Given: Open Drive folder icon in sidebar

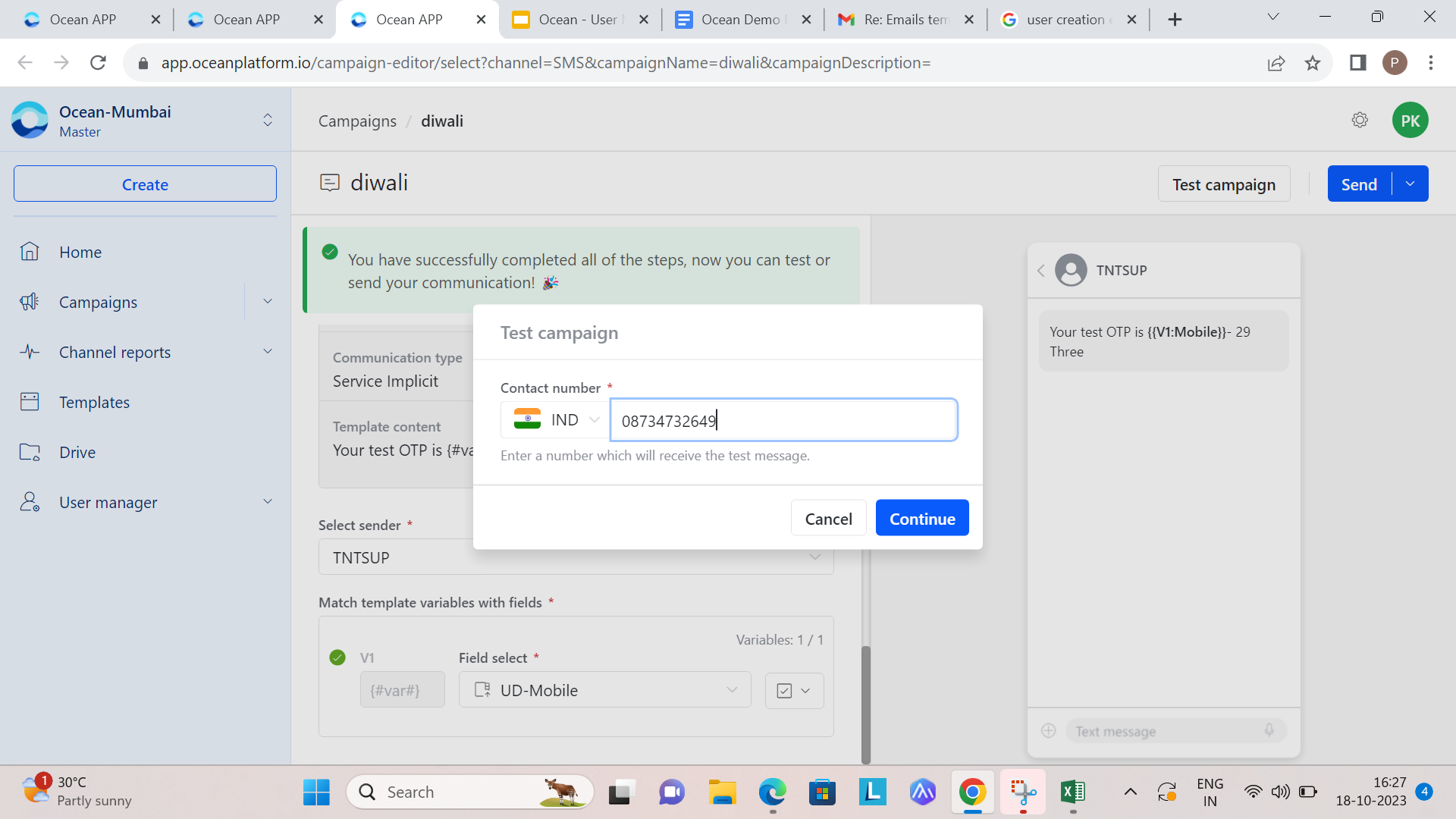Looking at the screenshot, I should coord(30,452).
